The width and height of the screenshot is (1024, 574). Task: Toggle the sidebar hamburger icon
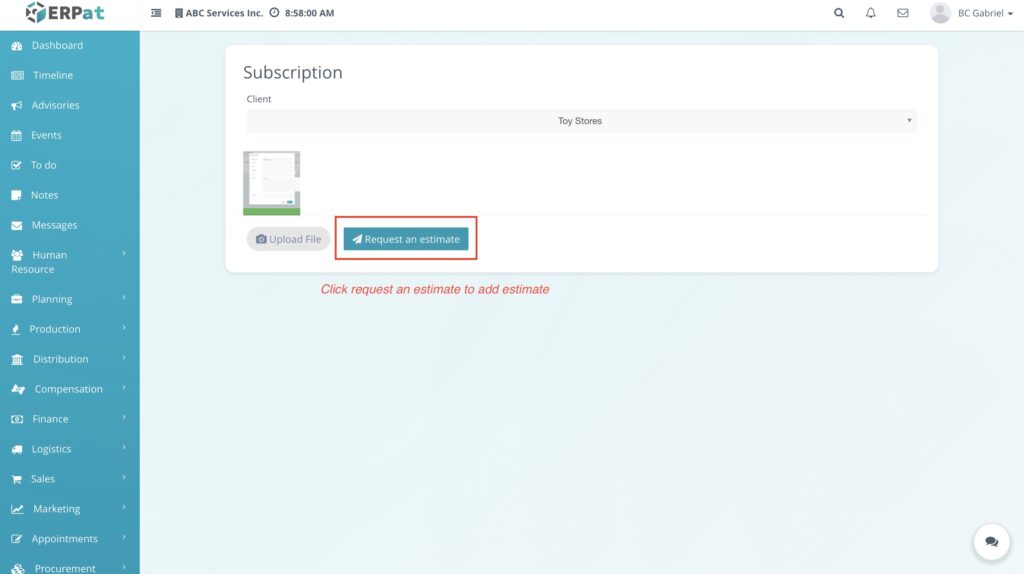click(156, 13)
